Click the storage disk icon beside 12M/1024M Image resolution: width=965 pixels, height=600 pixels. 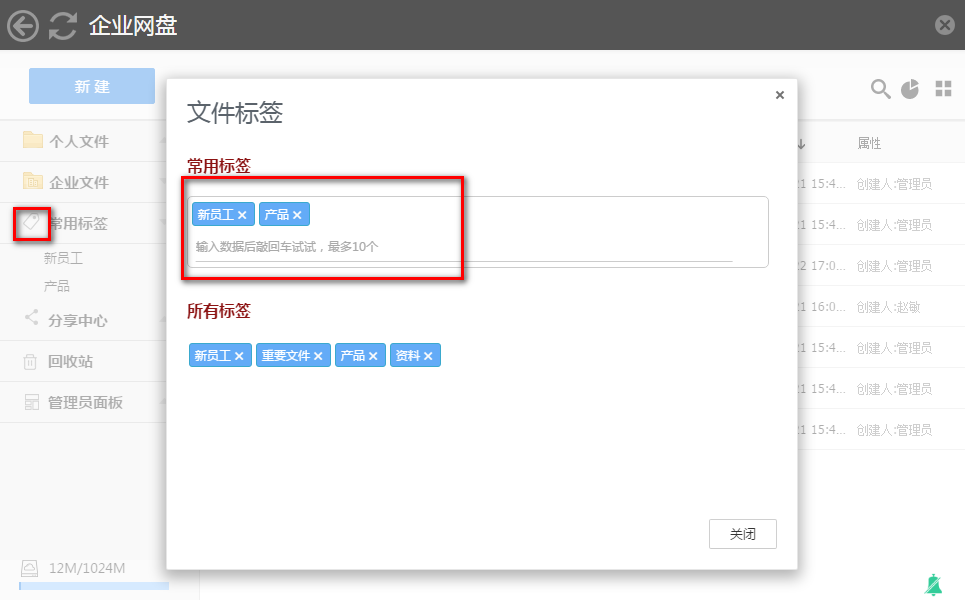point(30,568)
